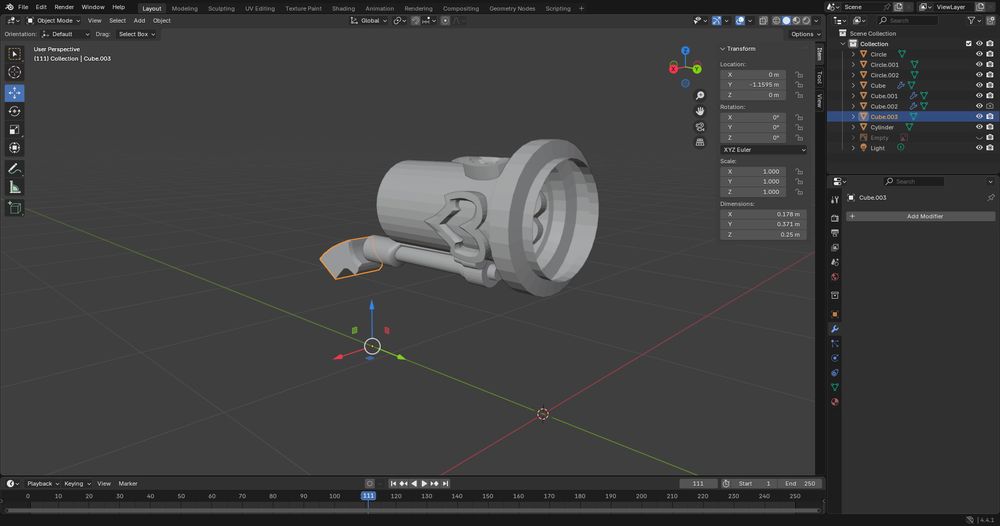
Task: Pick the Measure tool
Action: tap(15, 187)
